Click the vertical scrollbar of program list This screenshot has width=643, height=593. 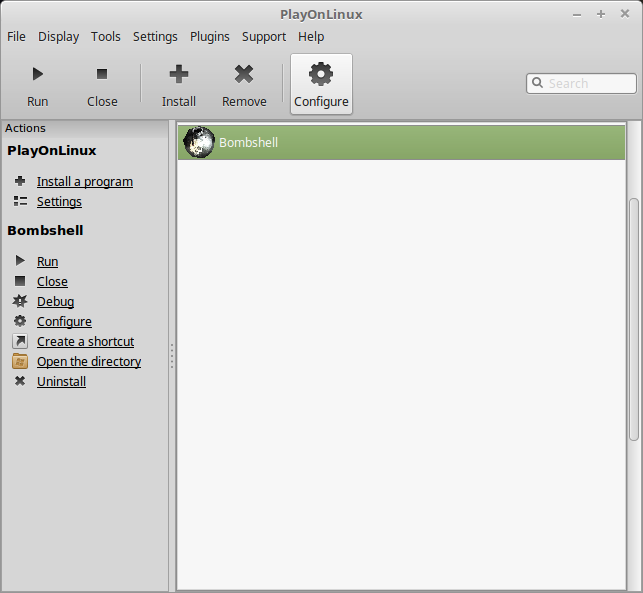click(x=634, y=319)
